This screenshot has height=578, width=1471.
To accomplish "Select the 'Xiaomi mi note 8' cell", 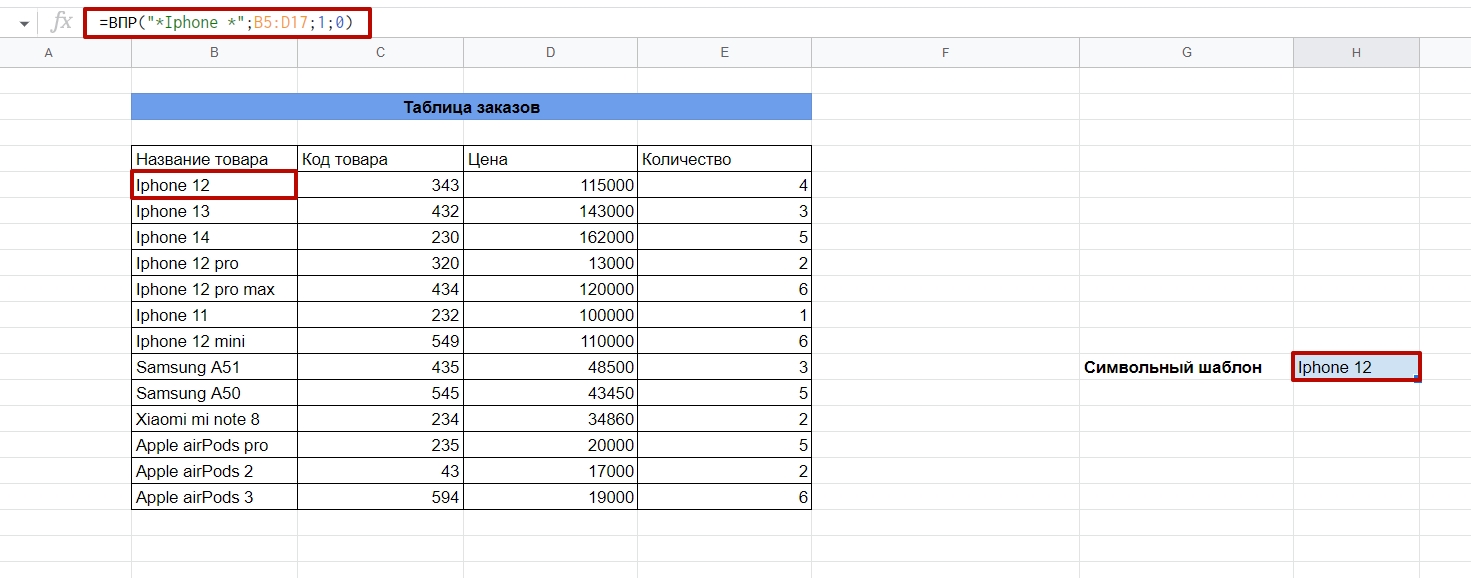I will pyautogui.click(x=214, y=419).
